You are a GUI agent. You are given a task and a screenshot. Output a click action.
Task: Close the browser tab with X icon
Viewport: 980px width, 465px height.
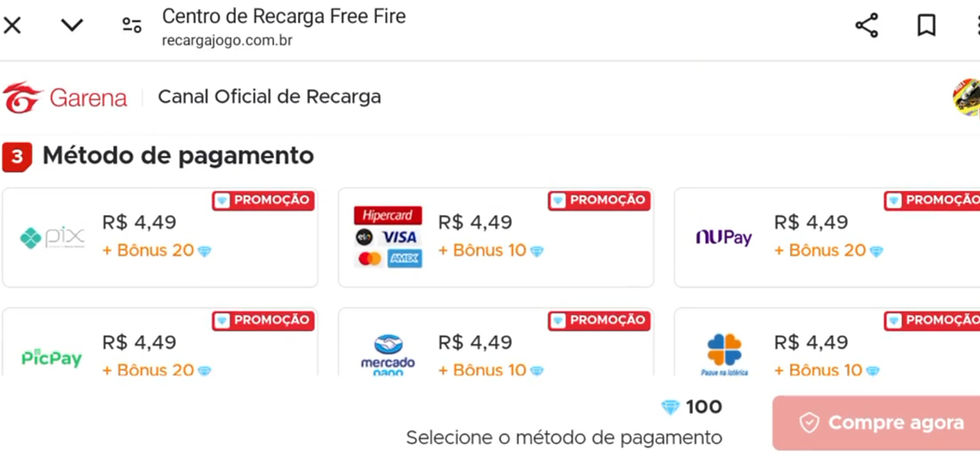pyautogui.click(x=13, y=26)
